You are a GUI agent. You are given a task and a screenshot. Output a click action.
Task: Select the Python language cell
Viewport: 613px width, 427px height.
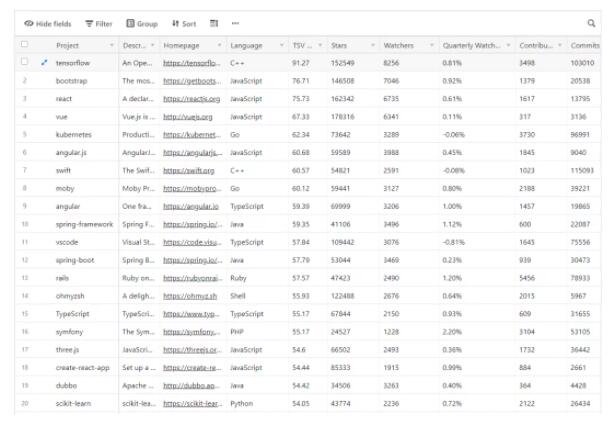(242, 404)
